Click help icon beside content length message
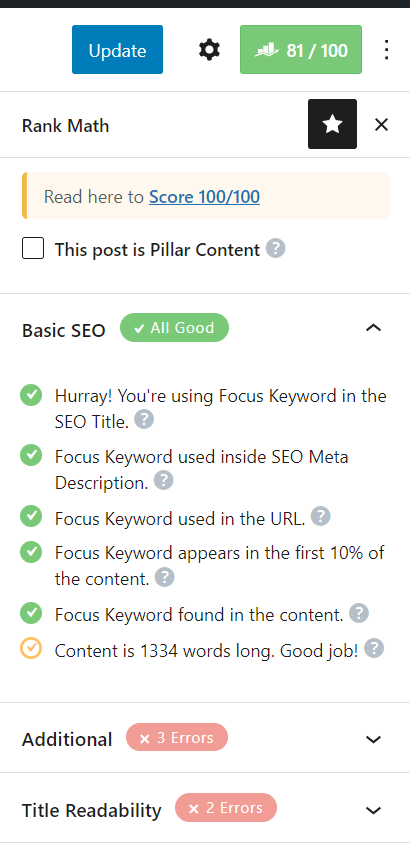The width and height of the screenshot is (410, 855). 374,648
